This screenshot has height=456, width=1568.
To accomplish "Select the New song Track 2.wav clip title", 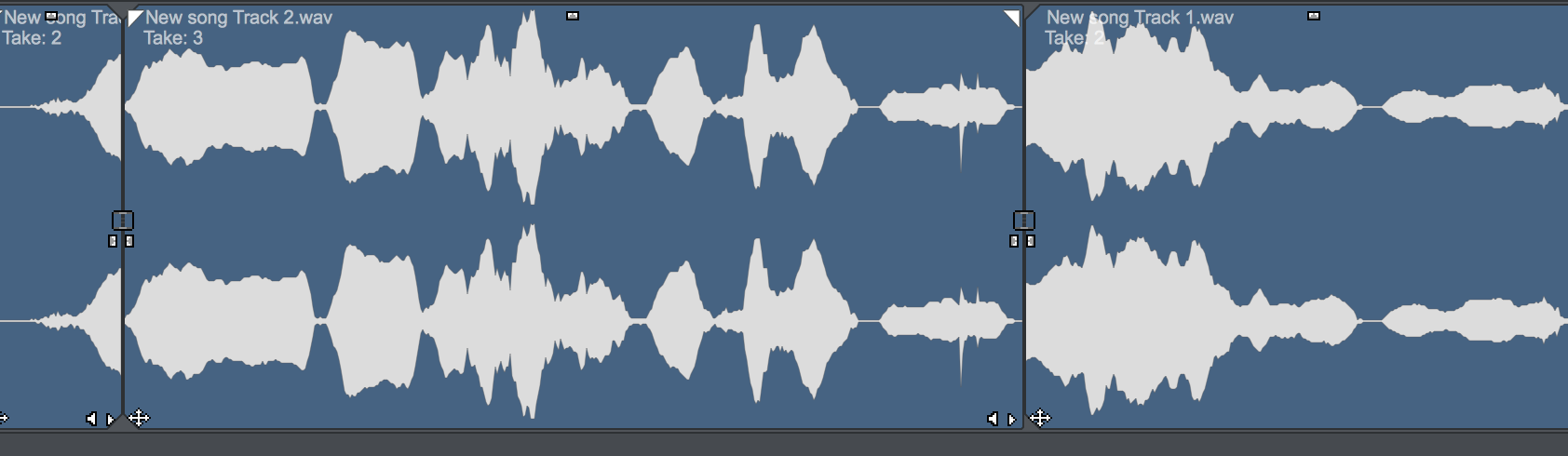I will [x=238, y=17].
